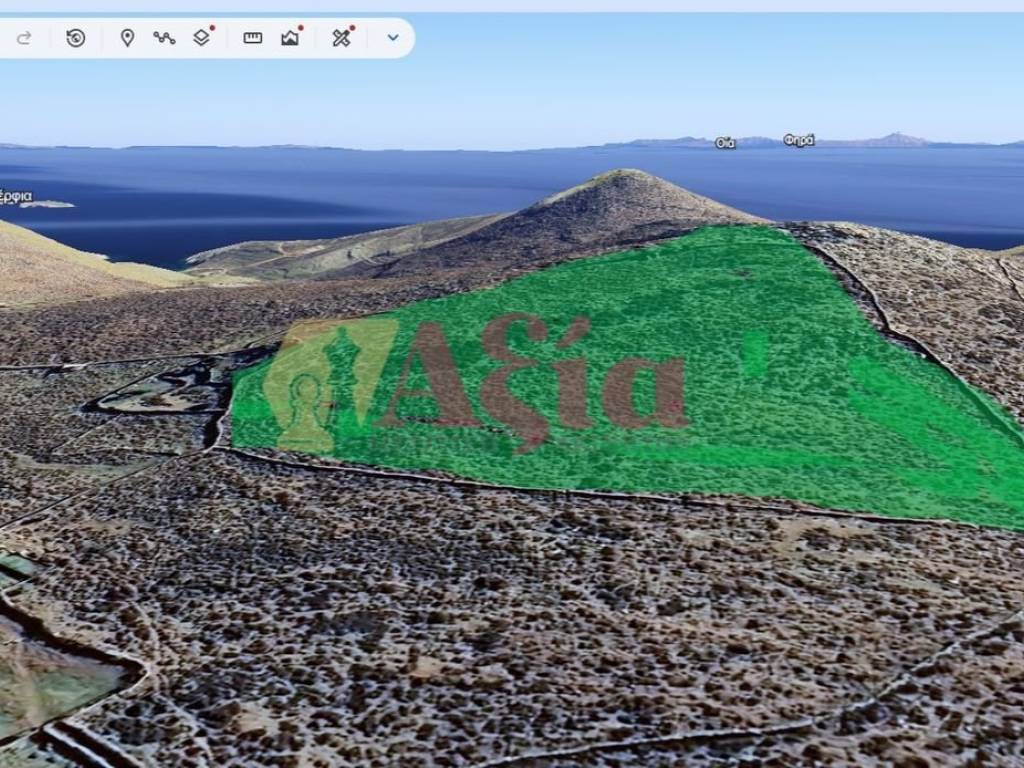Click the partially visible Σέρφια label
This screenshot has width=1024, height=768.
(x=15, y=196)
